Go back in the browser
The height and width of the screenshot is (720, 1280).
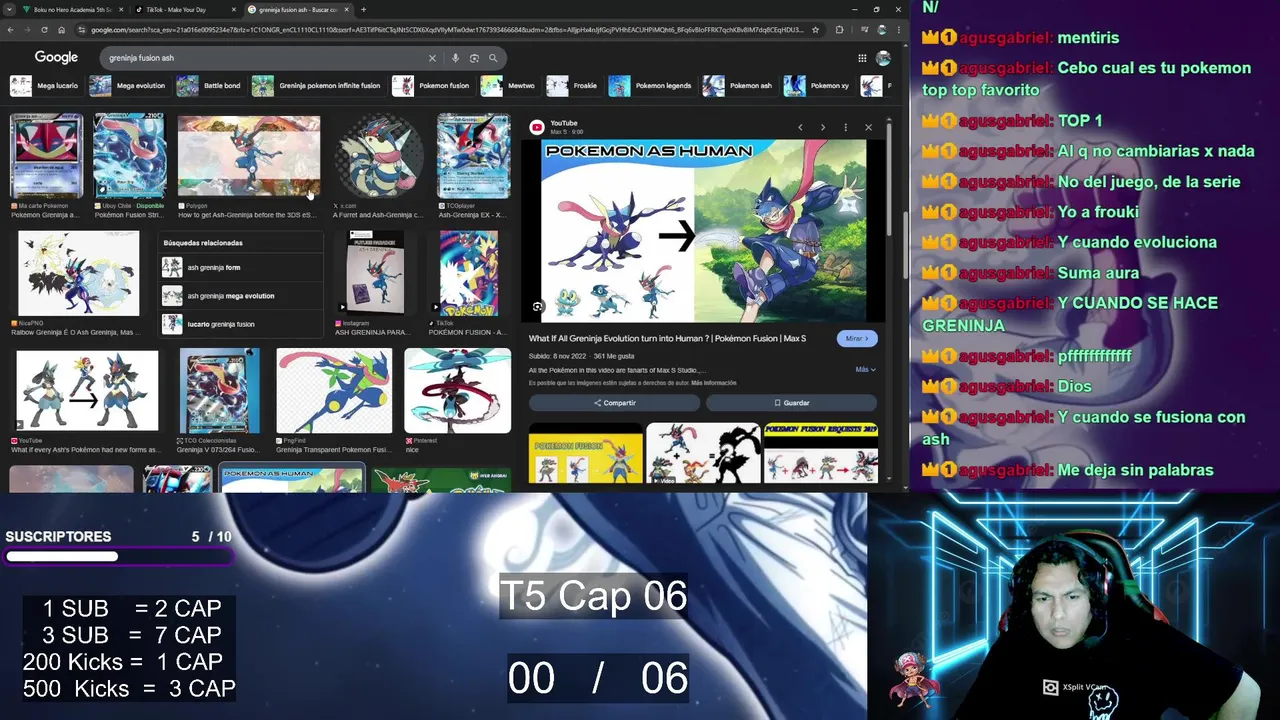point(10,30)
